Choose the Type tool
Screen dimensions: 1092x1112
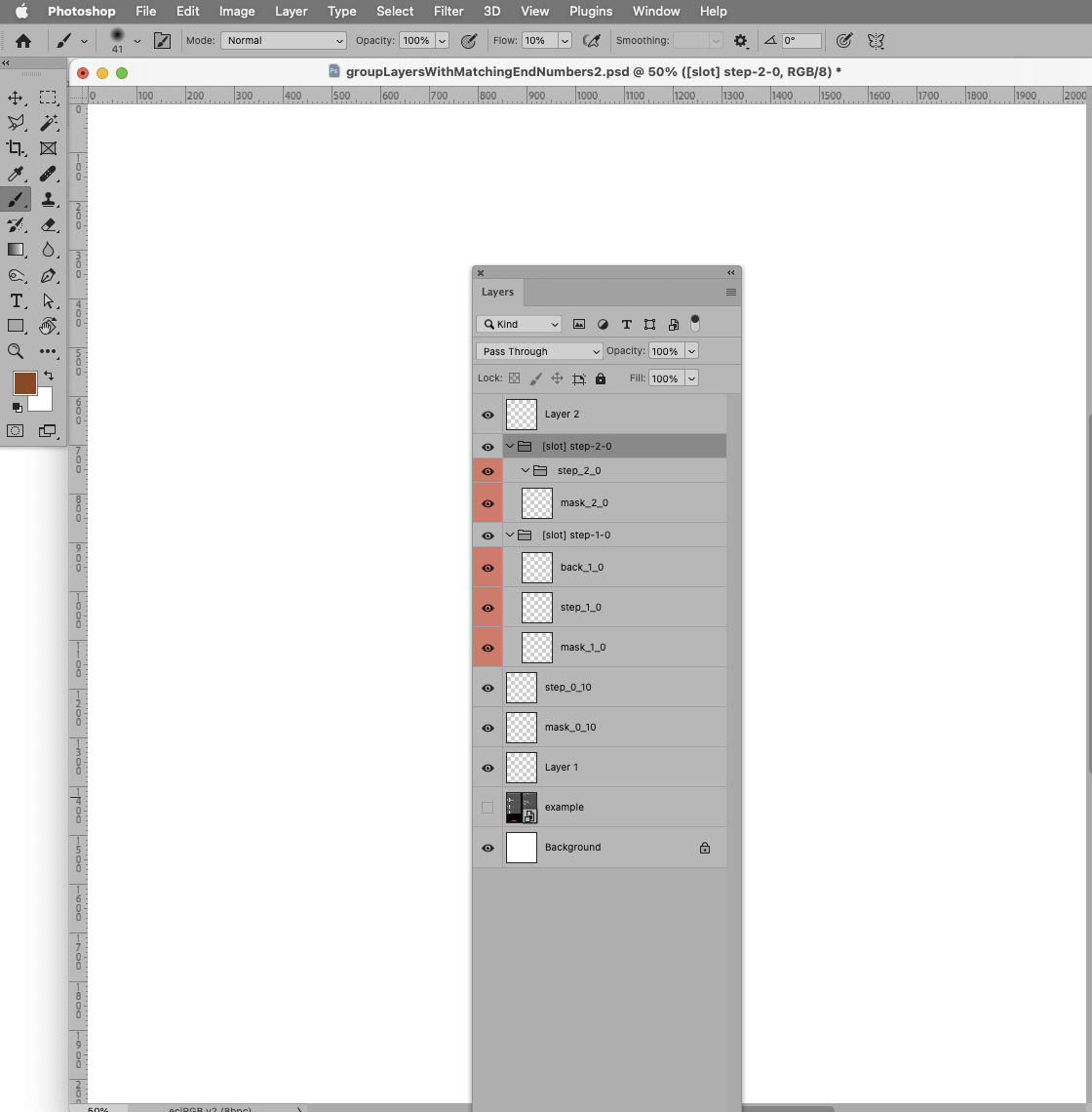click(x=16, y=300)
